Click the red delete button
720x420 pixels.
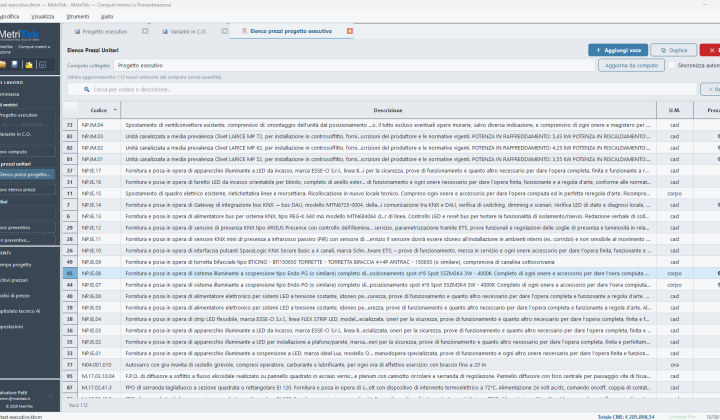pyautogui.click(x=710, y=50)
